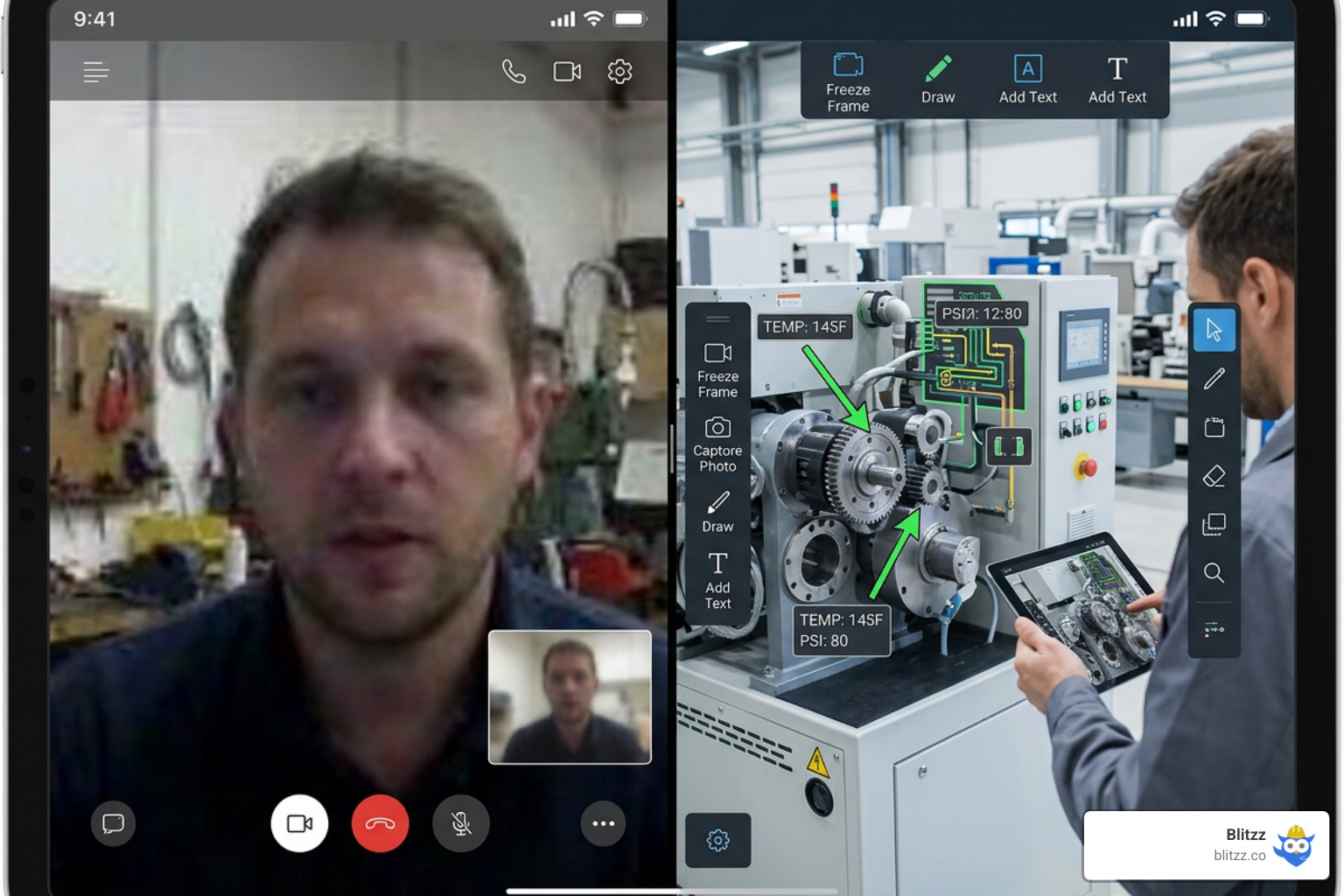This screenshot has height=896, width=1344.
Task: Click the TEMP: 145F PSI: 80 annotation box
Action: point(841,630)
